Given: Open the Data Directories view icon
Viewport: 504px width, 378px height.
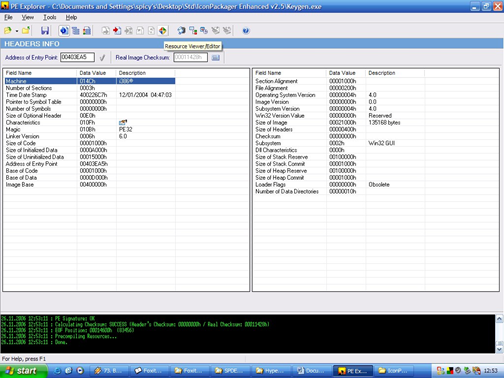Looking at the screenshot, I should coord(76,31).
